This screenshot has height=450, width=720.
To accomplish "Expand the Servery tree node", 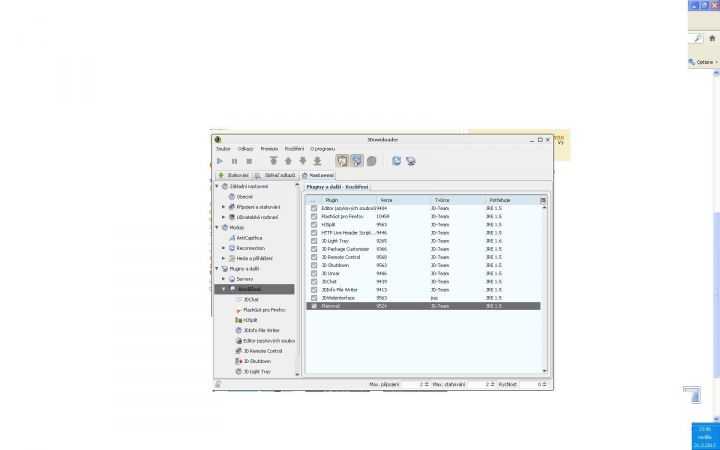I will click(x=224, y=279).
